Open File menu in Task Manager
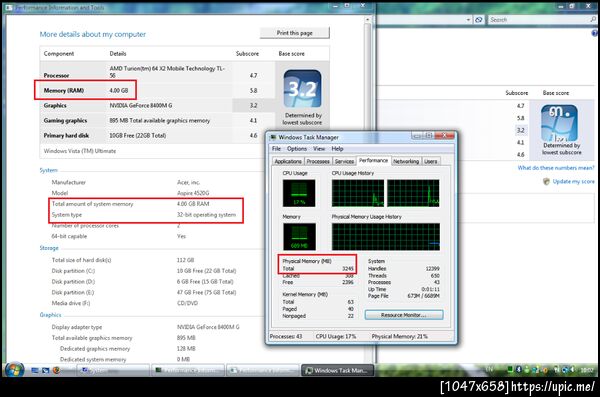The height and width of the screenshot is (397, 600). pos(276,149)
